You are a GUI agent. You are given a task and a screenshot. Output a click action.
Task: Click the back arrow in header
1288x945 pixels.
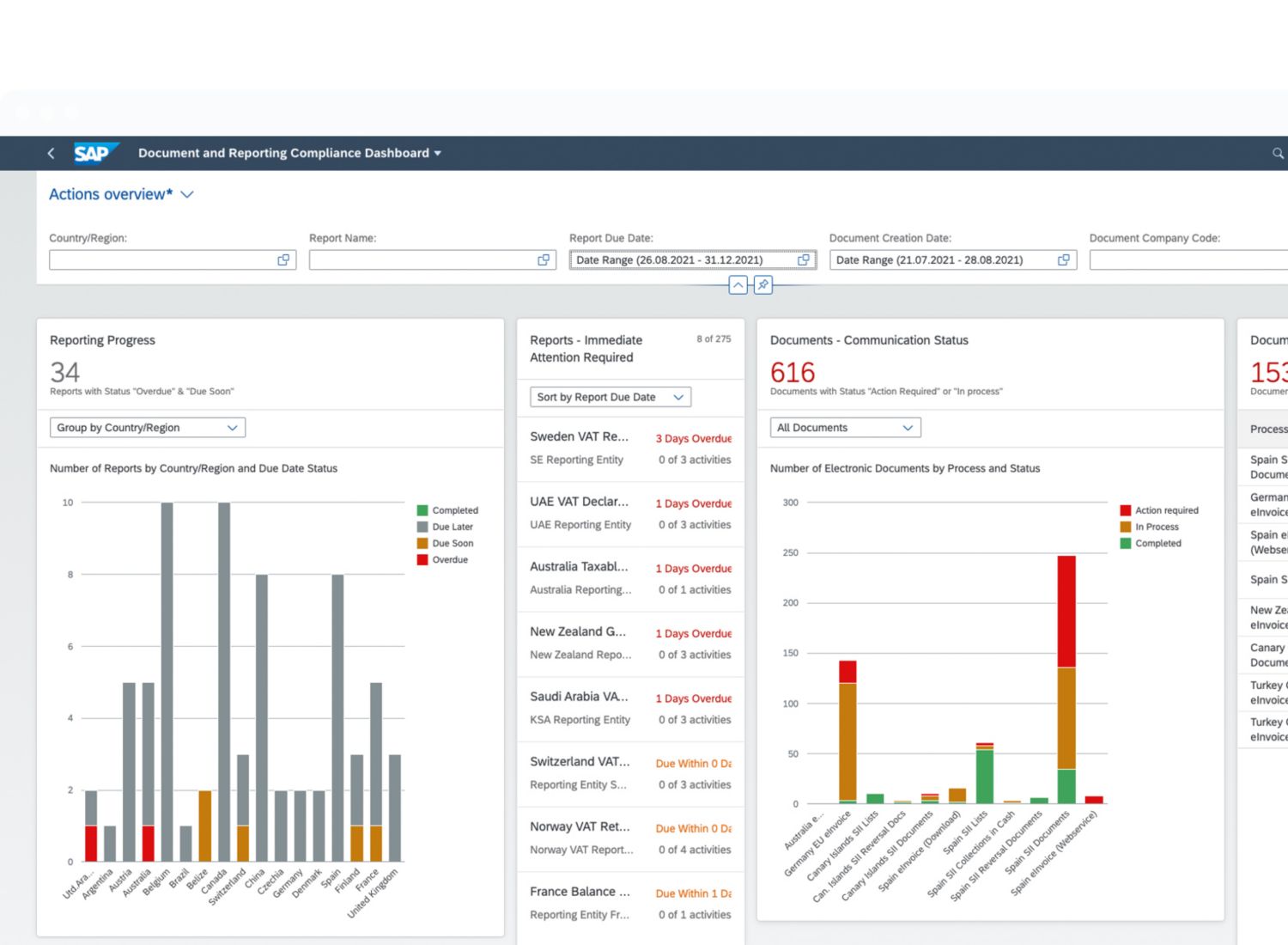(51, 153)
